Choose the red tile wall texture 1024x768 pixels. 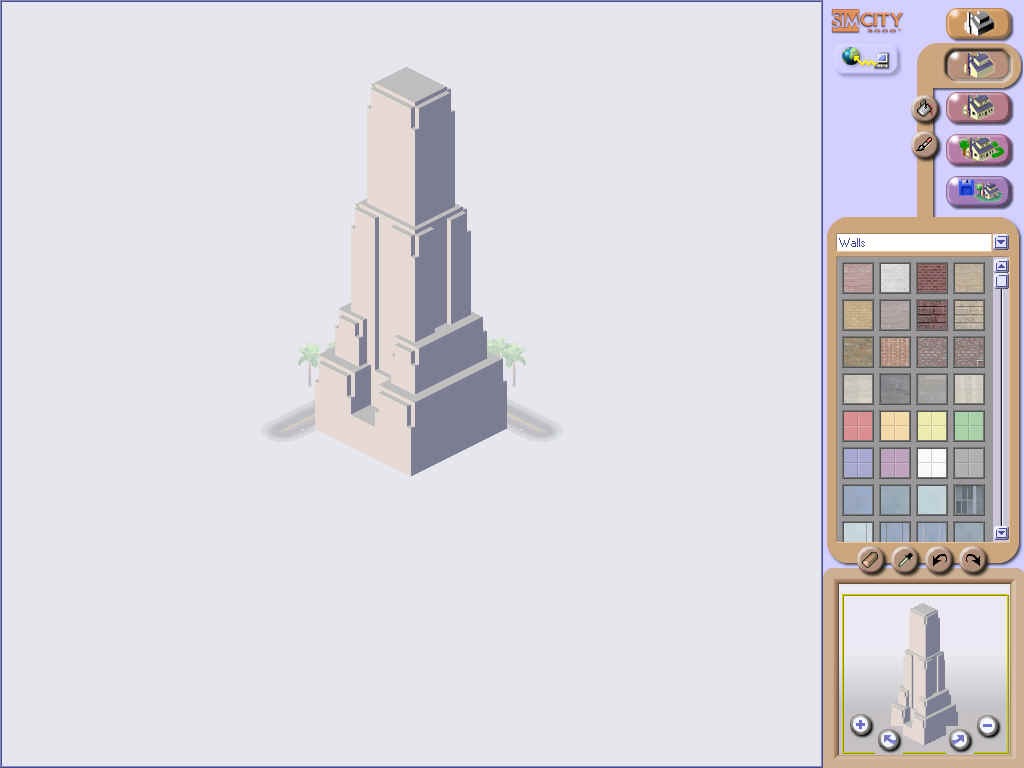point(857,426)
